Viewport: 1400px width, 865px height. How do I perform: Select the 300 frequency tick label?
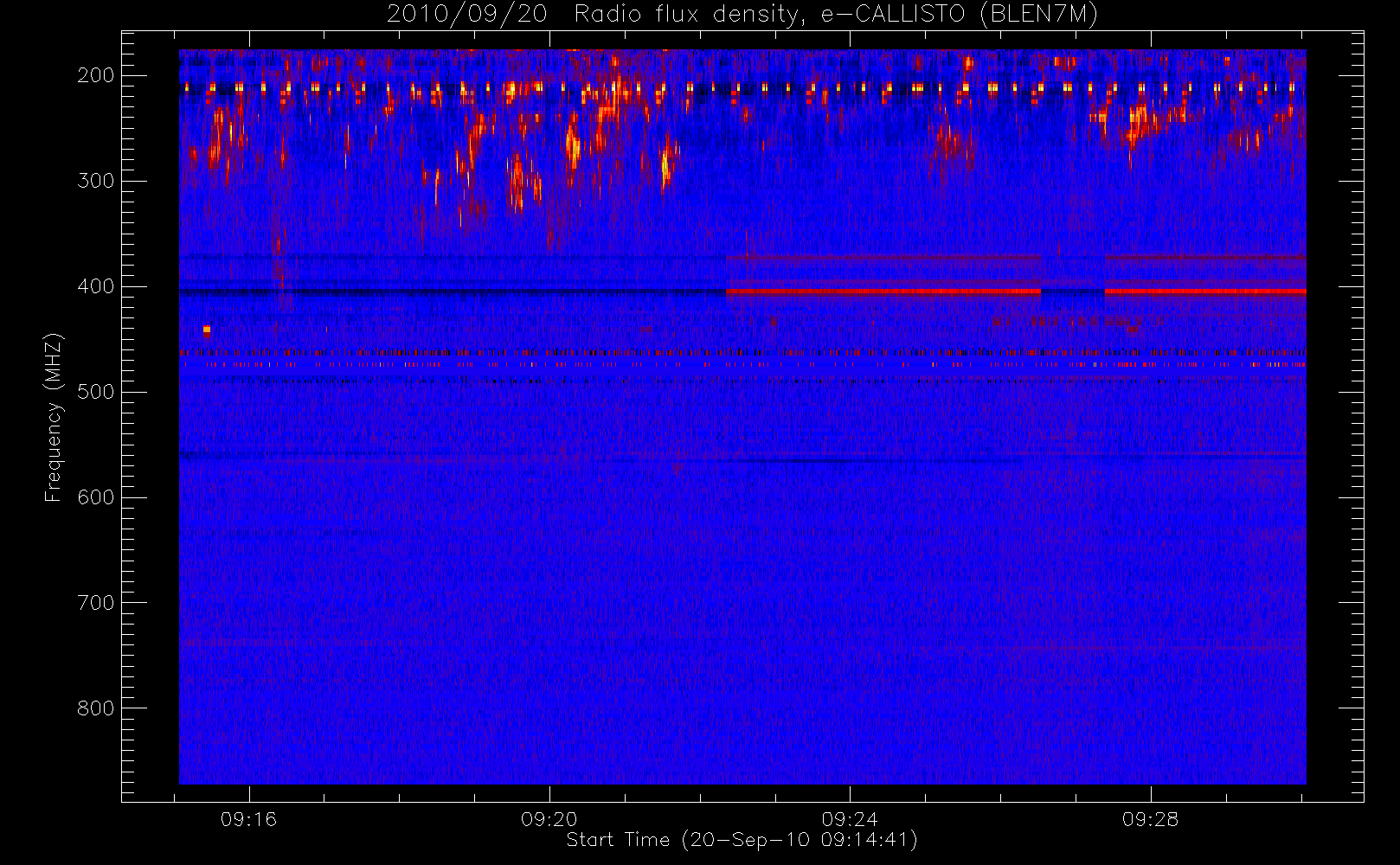coord(95,181)
